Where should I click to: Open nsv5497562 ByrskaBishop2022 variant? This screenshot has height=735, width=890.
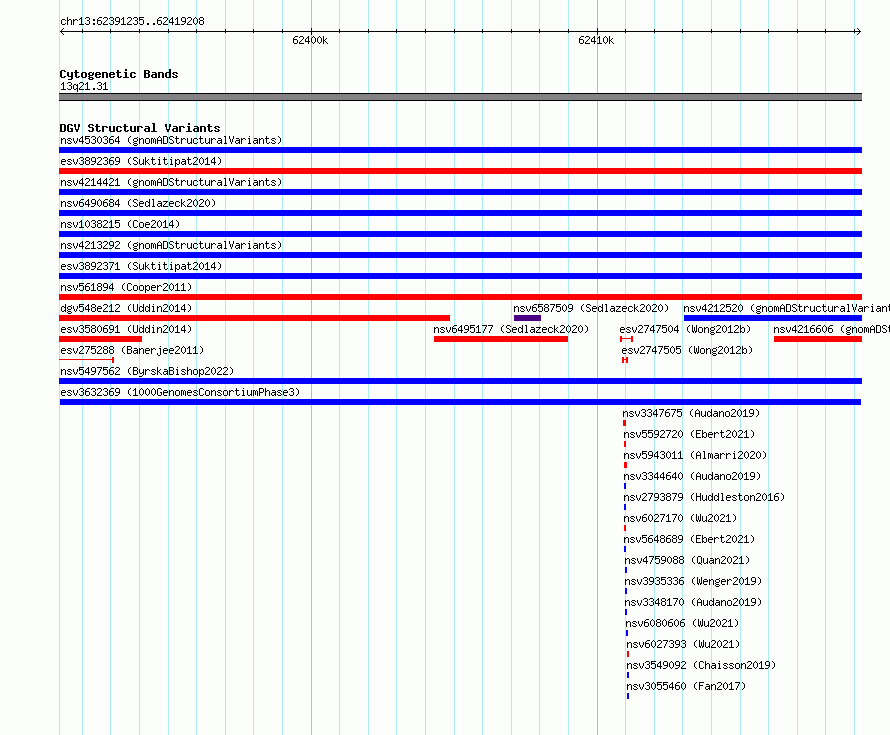147,371
